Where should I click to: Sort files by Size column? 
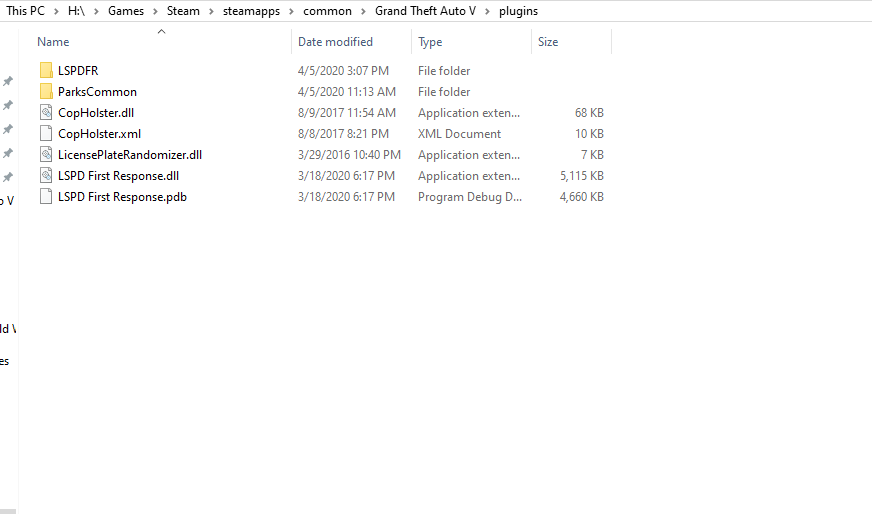tap(548, 42)
